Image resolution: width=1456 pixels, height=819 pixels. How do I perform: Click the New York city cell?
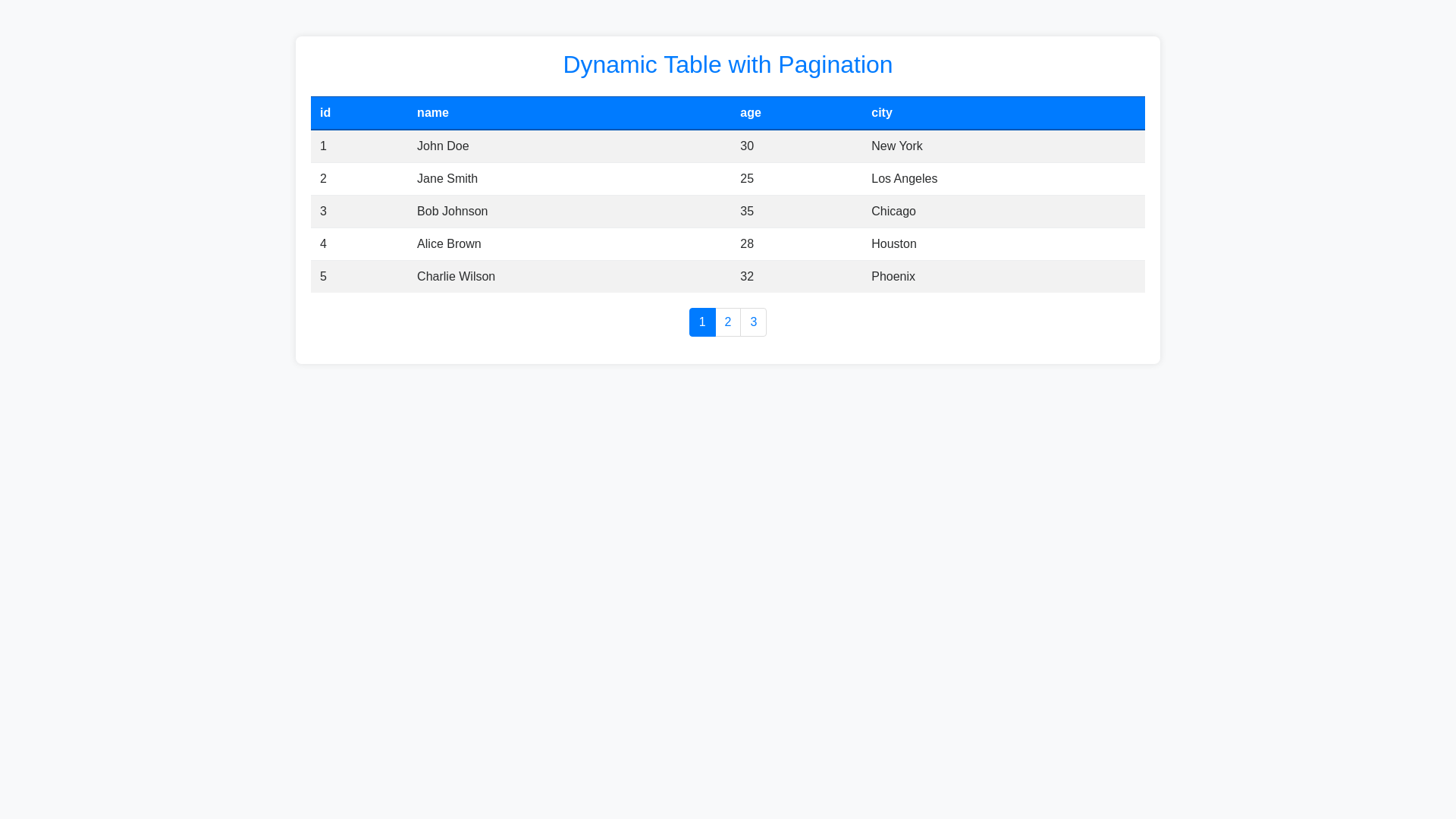1003,146
